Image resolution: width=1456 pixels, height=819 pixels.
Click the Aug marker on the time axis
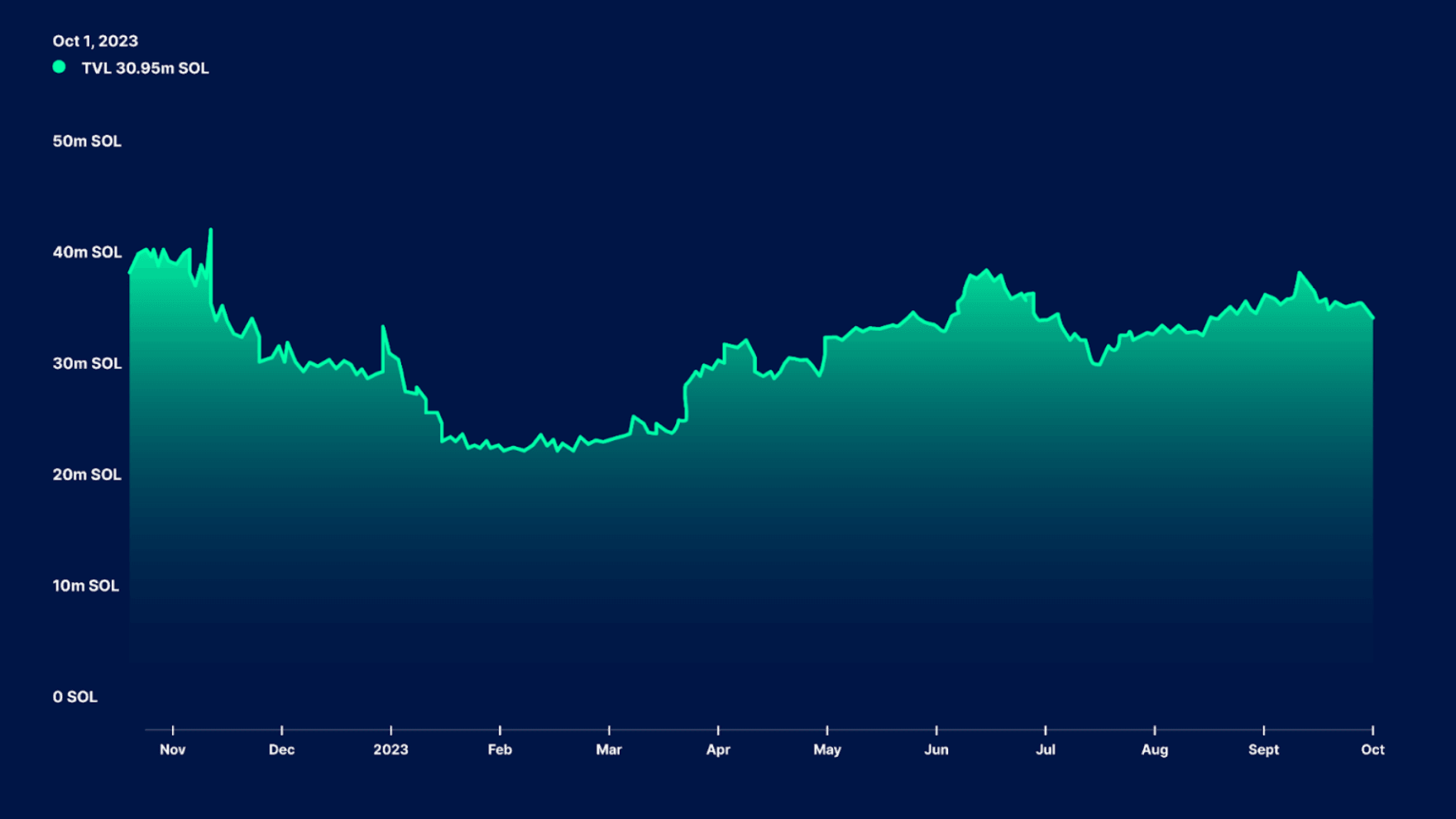pyautogui.click(x=1155, y=750)
